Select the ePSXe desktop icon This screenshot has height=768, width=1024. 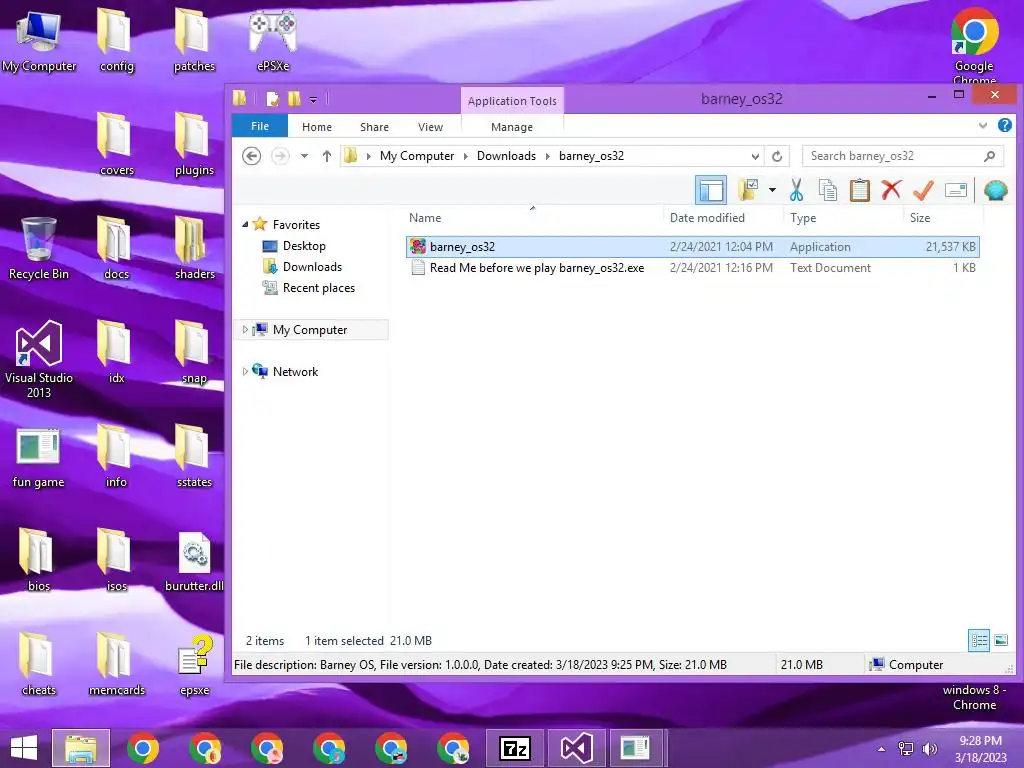point(273,40)
